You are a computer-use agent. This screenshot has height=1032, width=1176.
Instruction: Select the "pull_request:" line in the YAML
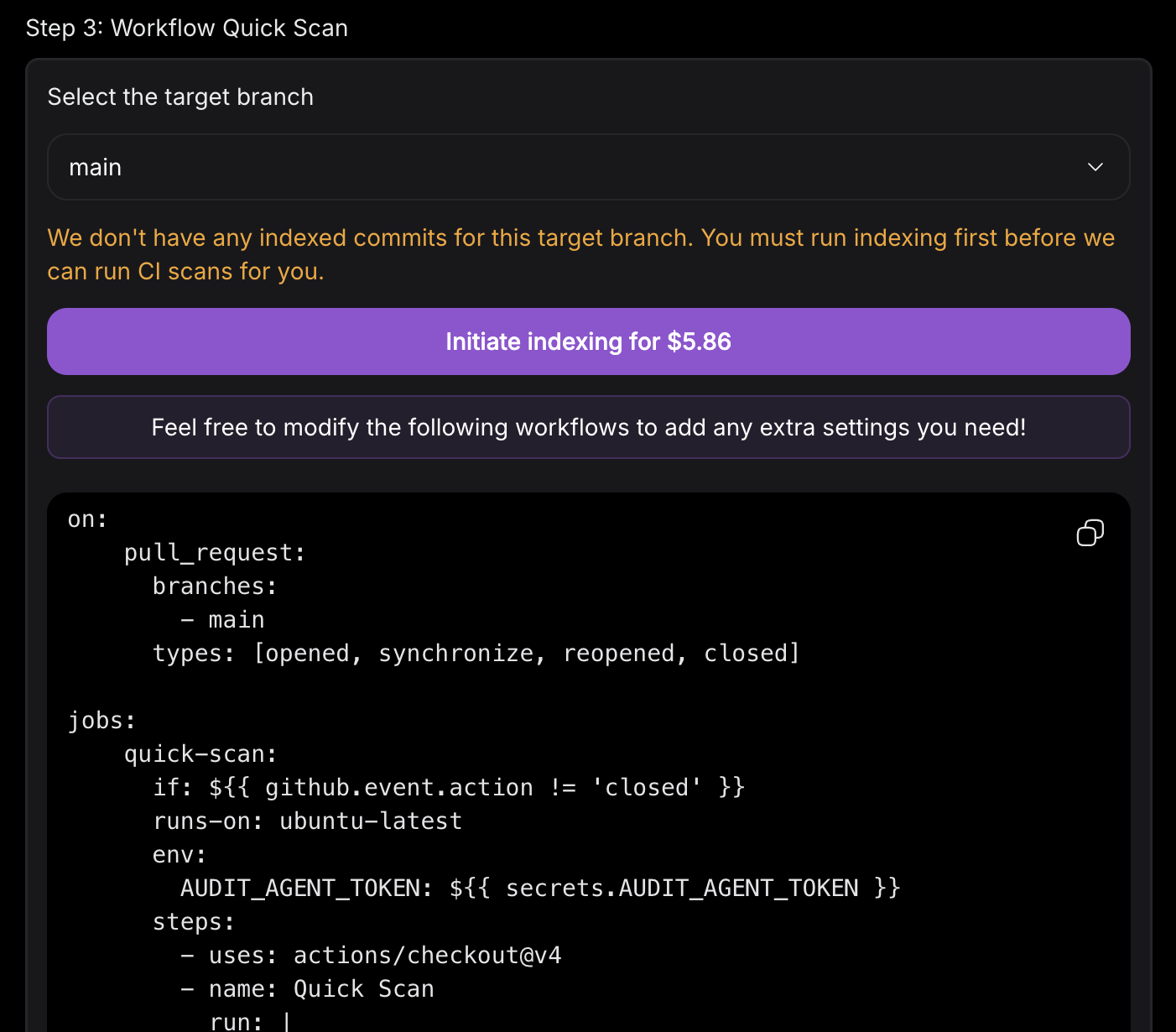tap(215, 552)
